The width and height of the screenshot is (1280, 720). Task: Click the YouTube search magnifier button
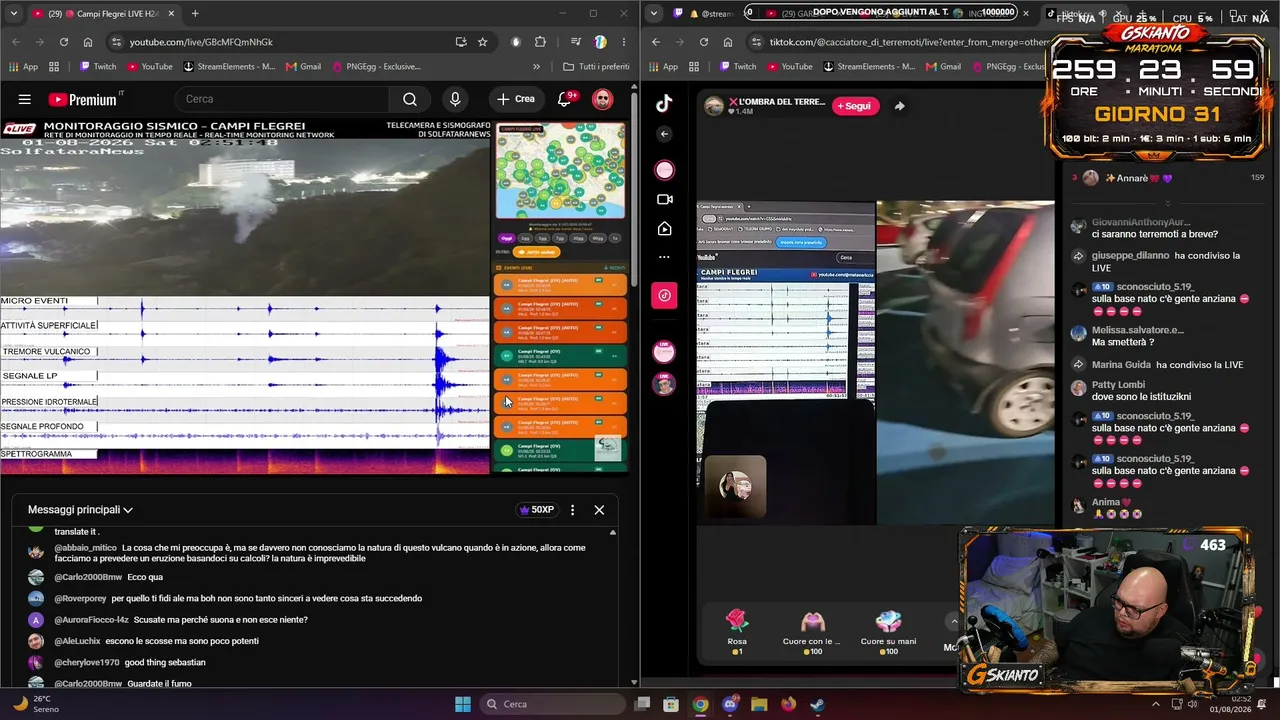coord(410,99)
